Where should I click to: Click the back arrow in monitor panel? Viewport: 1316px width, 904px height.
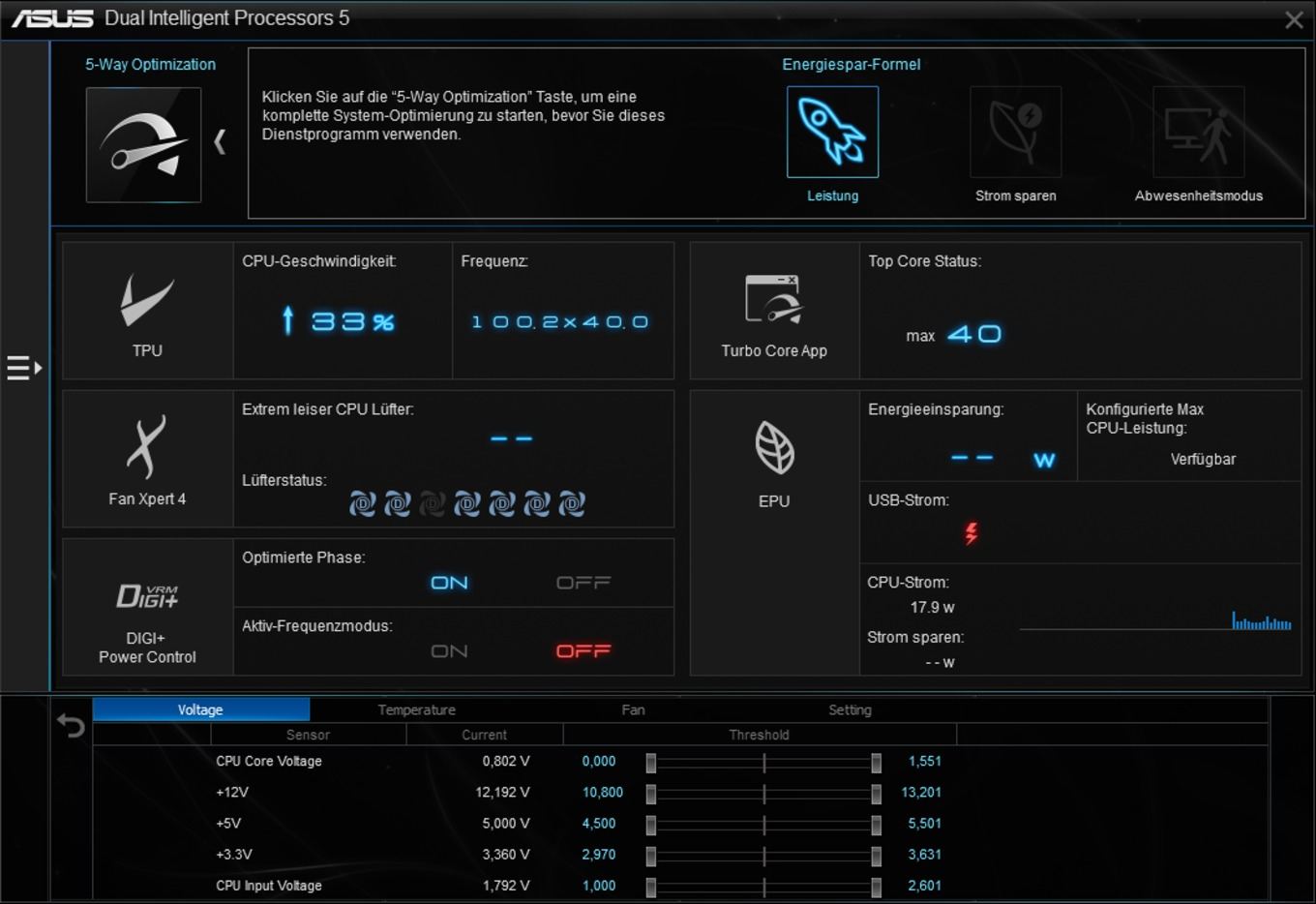point(71,724)
